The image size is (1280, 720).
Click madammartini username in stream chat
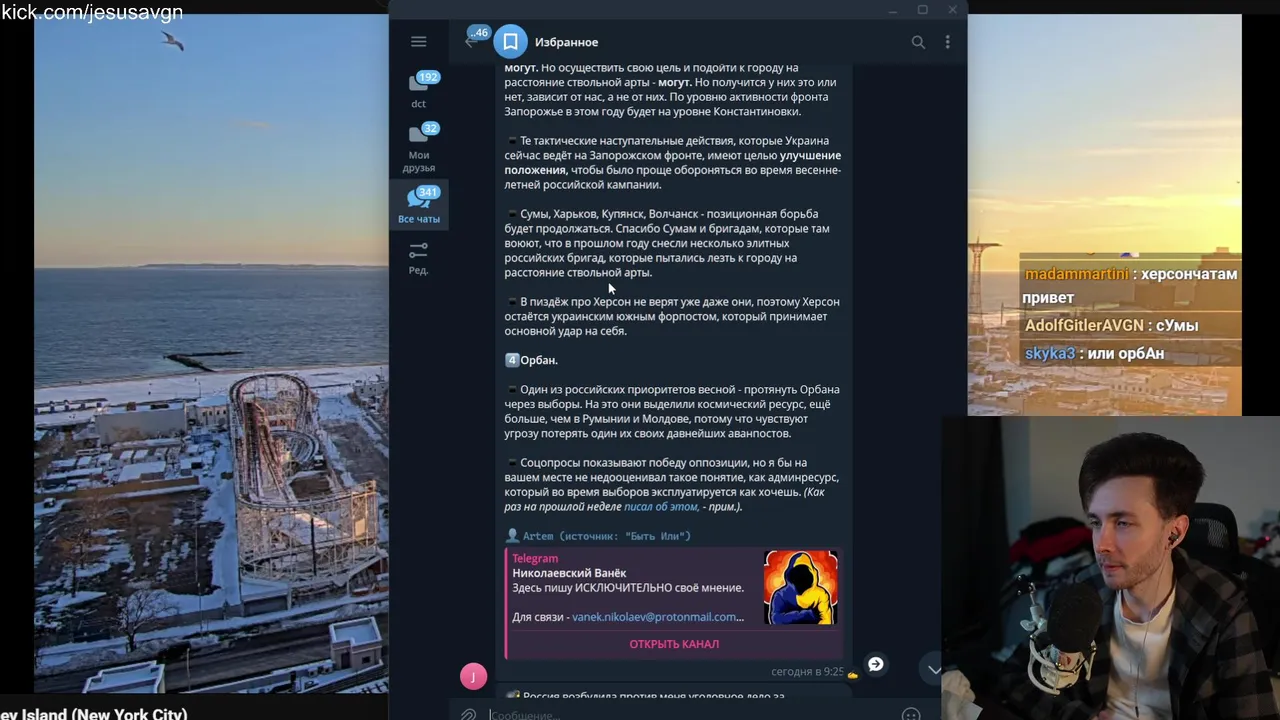pyautogui.click(x=1076, y=274)
